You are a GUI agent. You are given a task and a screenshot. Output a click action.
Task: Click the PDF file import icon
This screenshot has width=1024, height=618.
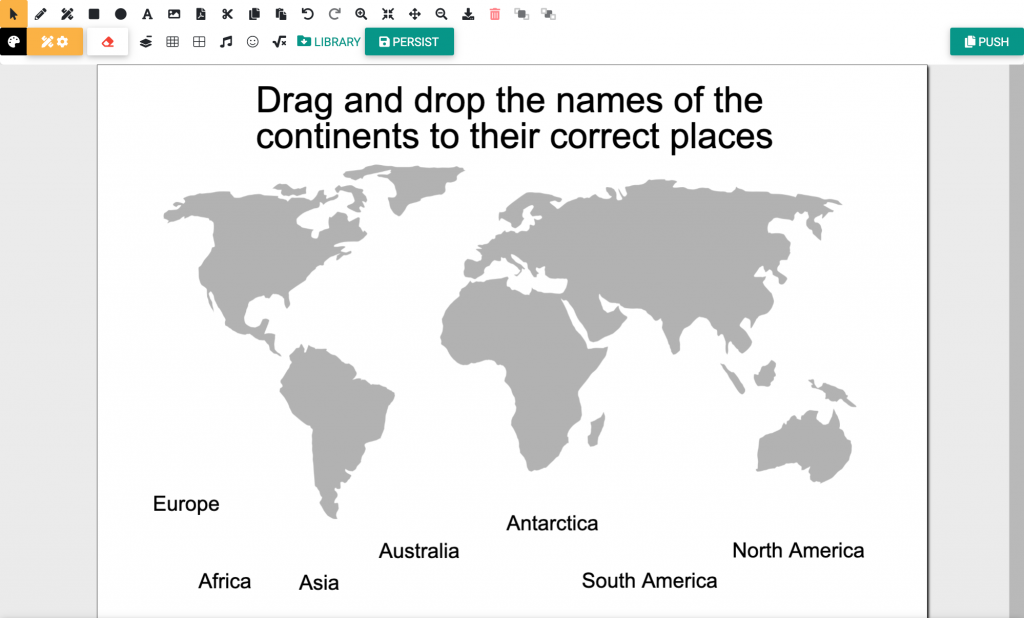200,14
